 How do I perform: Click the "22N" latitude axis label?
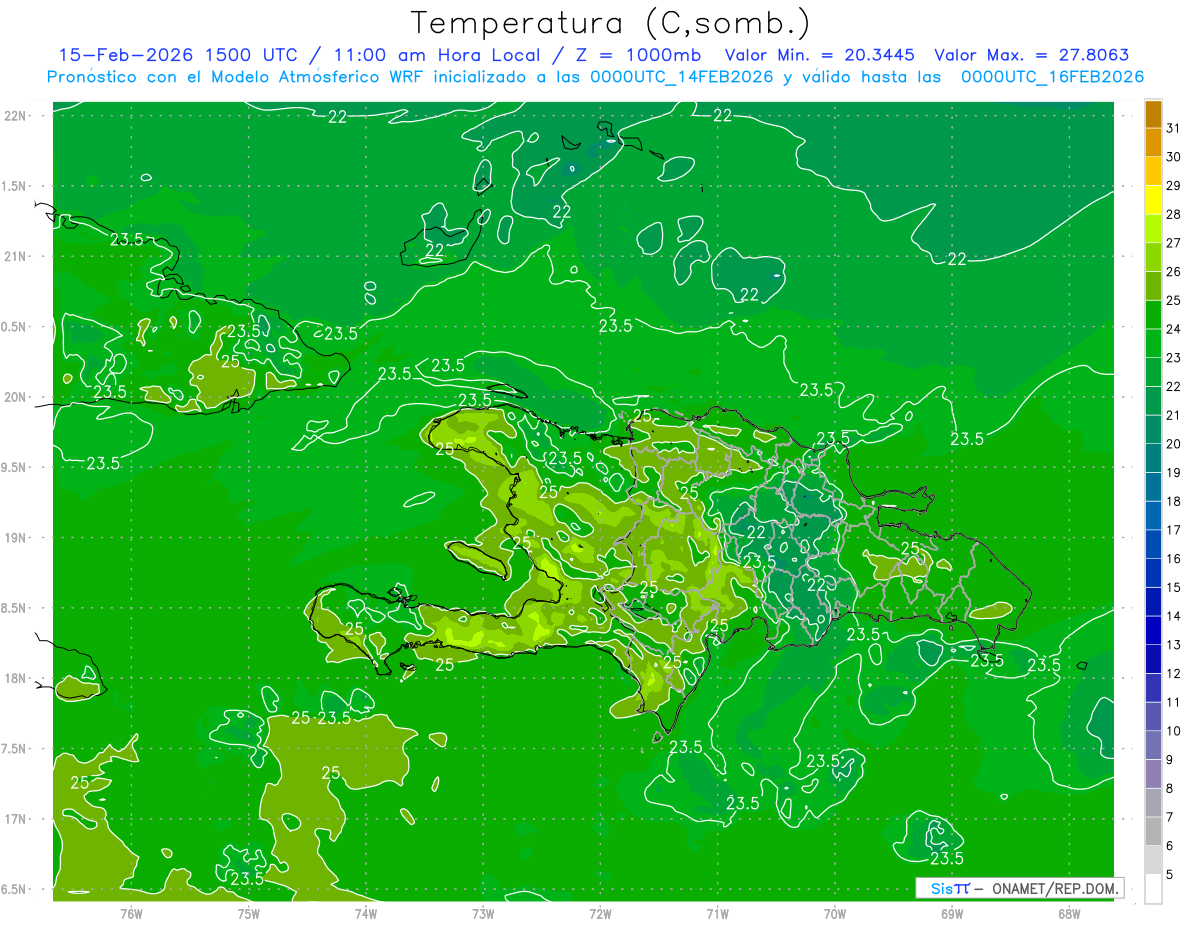point(17,116)
